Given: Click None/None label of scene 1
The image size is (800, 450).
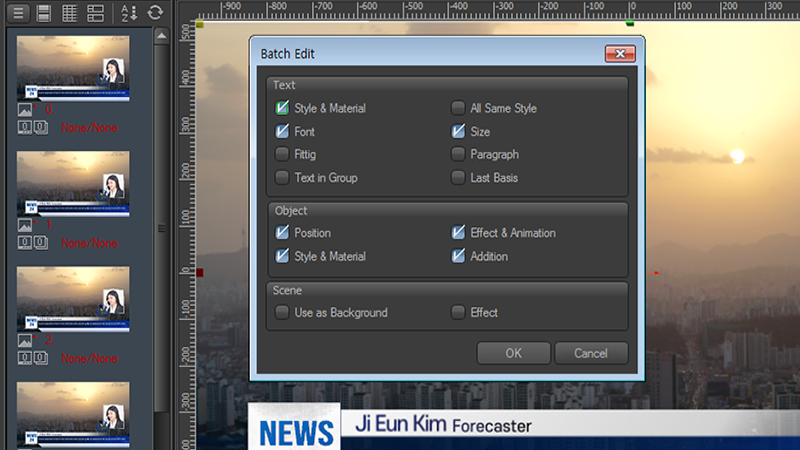Looking at the screenshot, I should click(90, 243).
